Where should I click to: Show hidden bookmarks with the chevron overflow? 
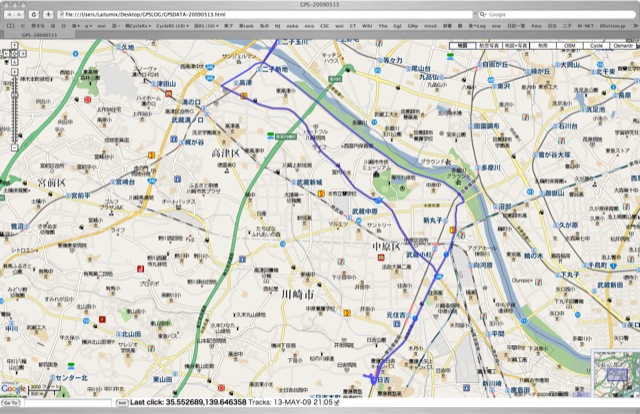click(x=634, y=26)
